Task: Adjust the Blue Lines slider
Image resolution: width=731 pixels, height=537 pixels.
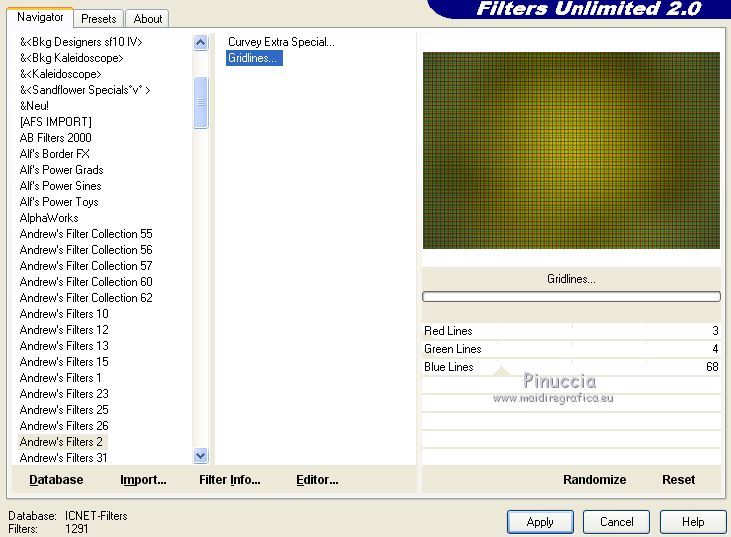Action: click(571, 367)
